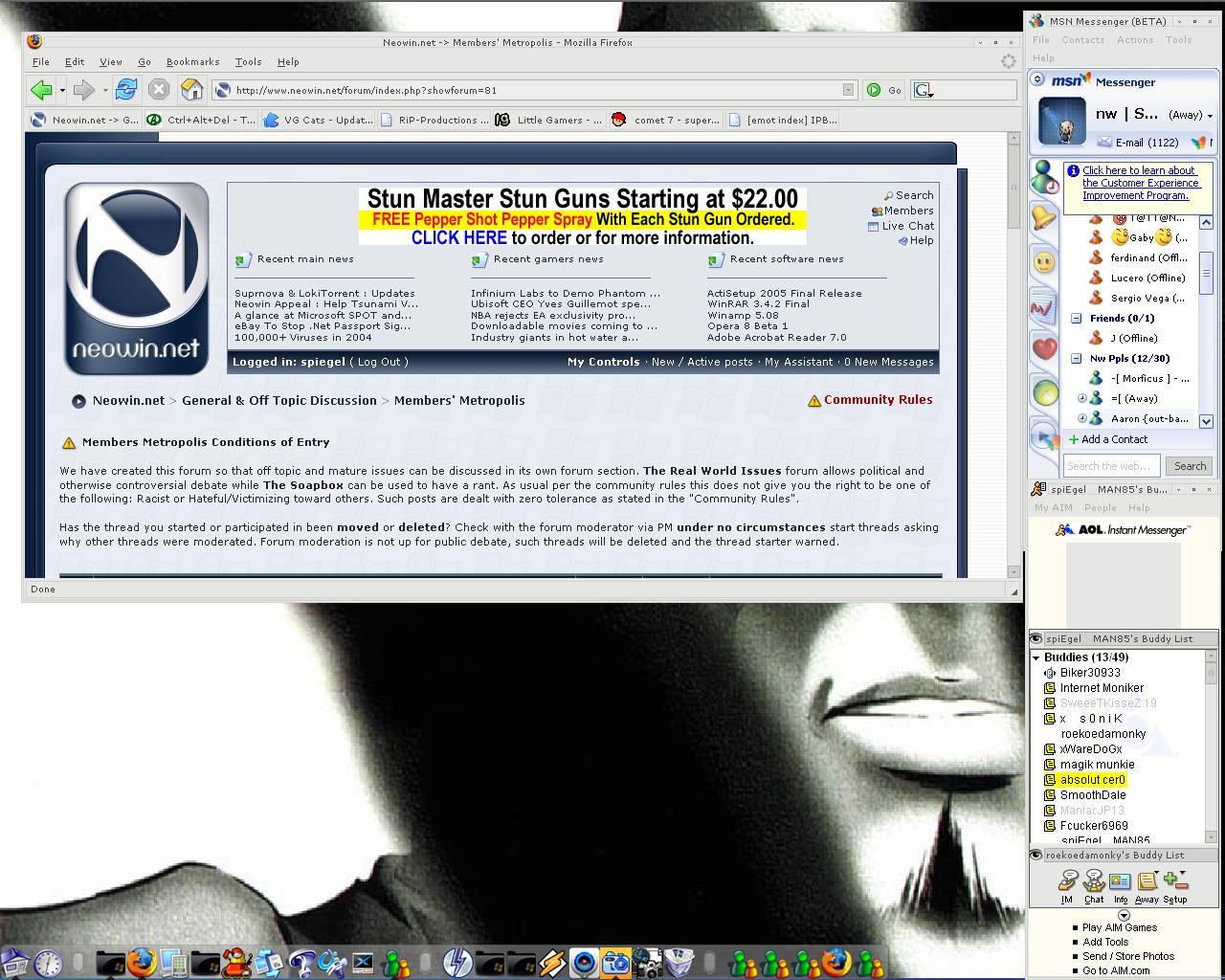This screenshot has height=980, width=1225.
Task: Go back with the green arrow
Action: point(40,90)
